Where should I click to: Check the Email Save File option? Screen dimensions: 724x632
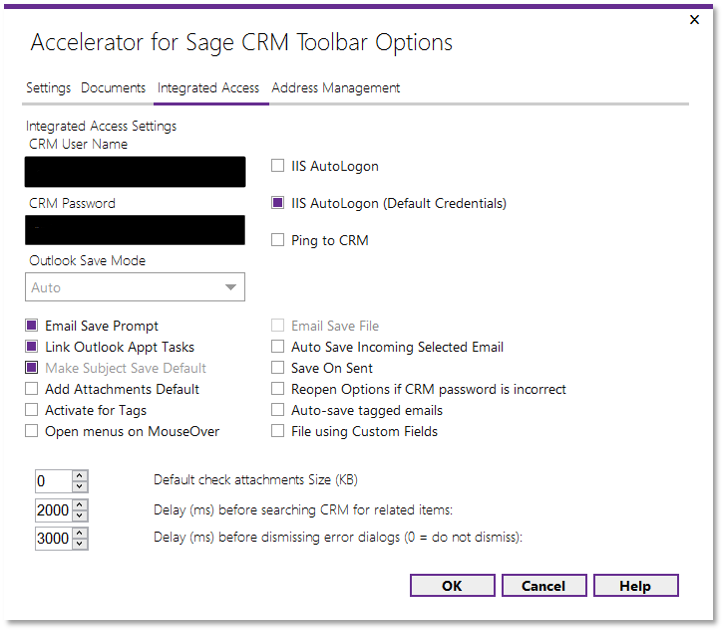pos(278,325)
